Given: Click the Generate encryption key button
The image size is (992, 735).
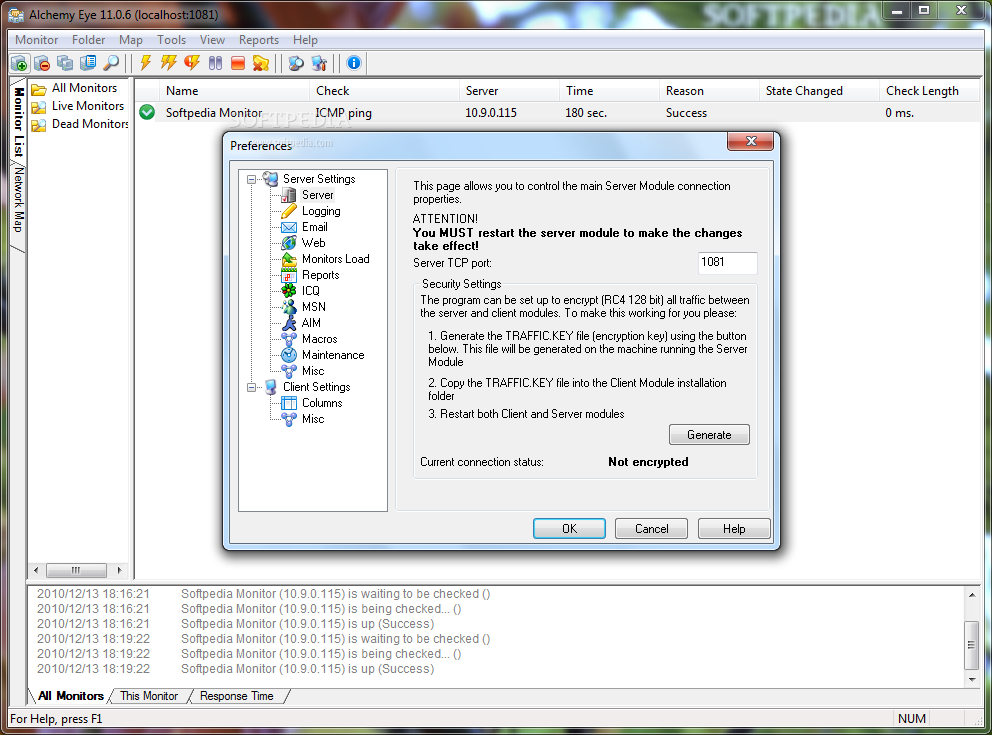Looking at the screenshot, I should (x=709, y=435).
